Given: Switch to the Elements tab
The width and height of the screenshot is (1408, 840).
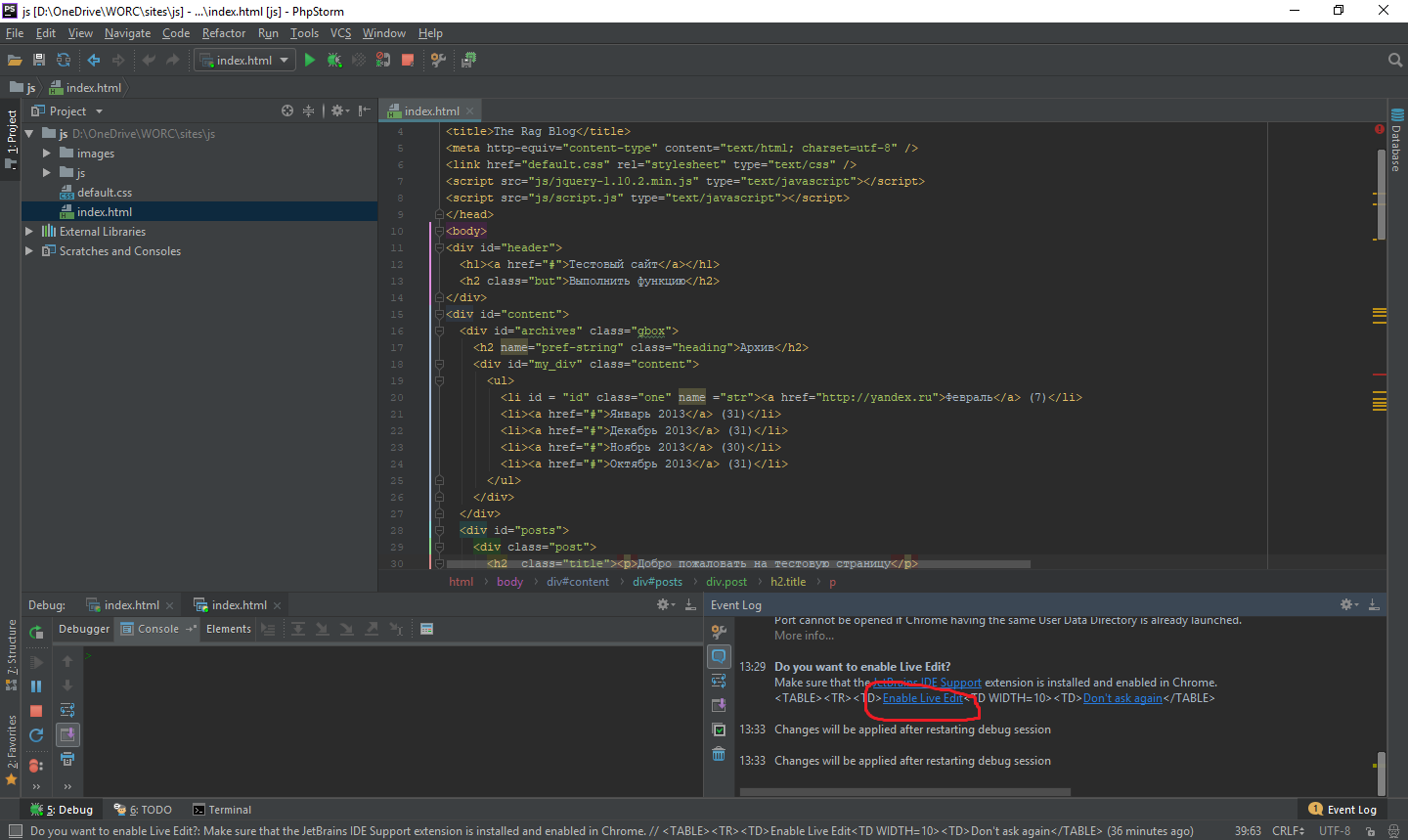Looking at the screenshot, I should click(229, 629).
